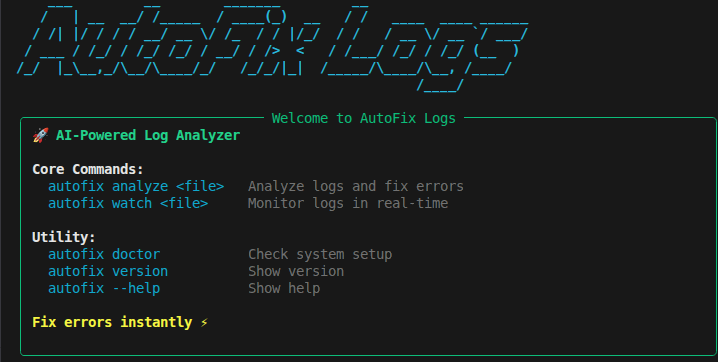Click the 'autofix watch <file>' command

(128, 203)
